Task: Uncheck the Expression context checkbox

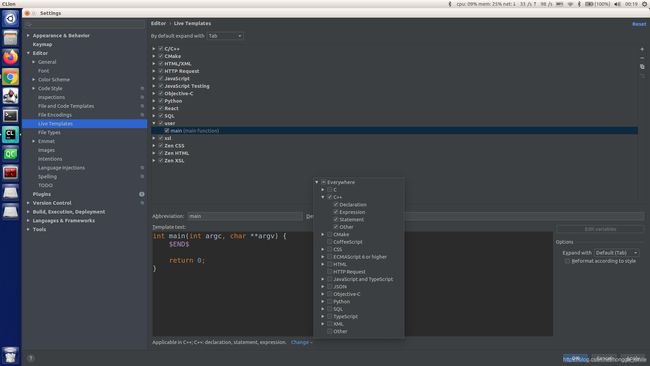Action: pos(336,212)
